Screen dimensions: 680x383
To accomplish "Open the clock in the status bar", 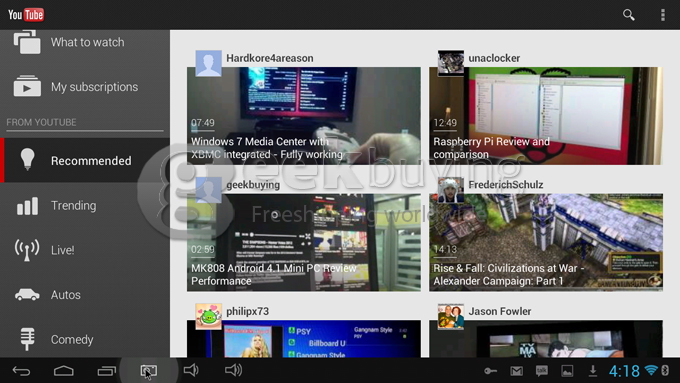I will (x=624, y=371).
